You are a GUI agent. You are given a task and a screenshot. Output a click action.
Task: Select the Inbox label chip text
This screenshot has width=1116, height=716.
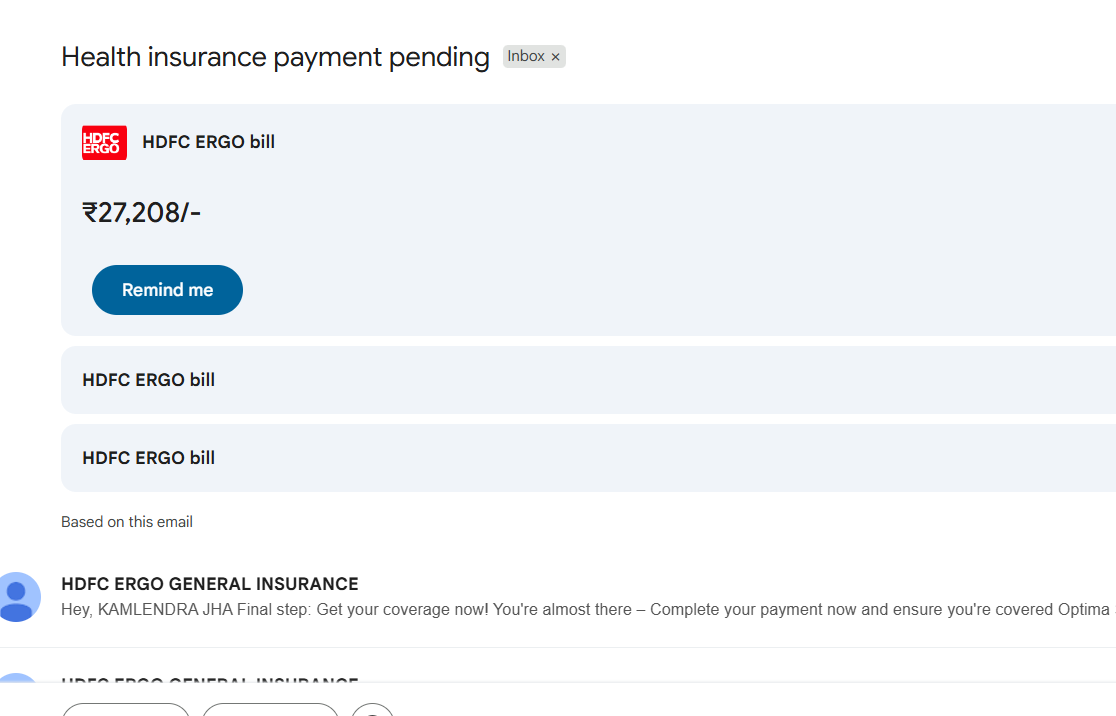click(526, 56)
